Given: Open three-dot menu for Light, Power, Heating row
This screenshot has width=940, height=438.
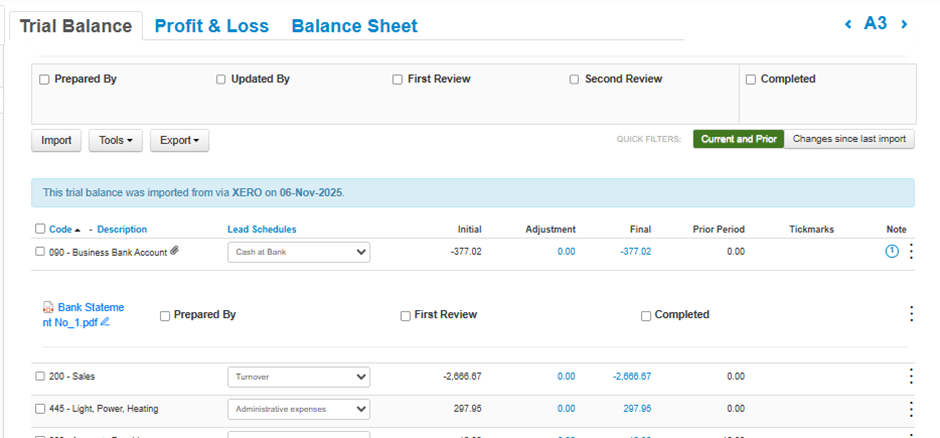Looking at the screenshot, I should click(911, 408).
